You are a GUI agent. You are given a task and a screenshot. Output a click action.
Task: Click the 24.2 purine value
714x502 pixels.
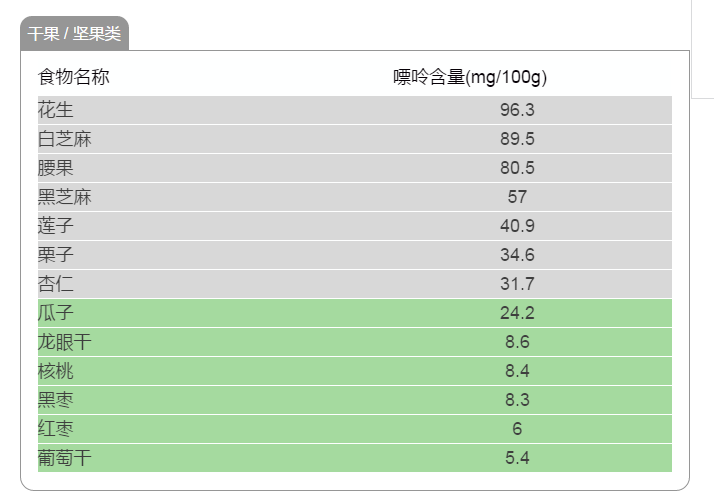(x=517, y=313)
